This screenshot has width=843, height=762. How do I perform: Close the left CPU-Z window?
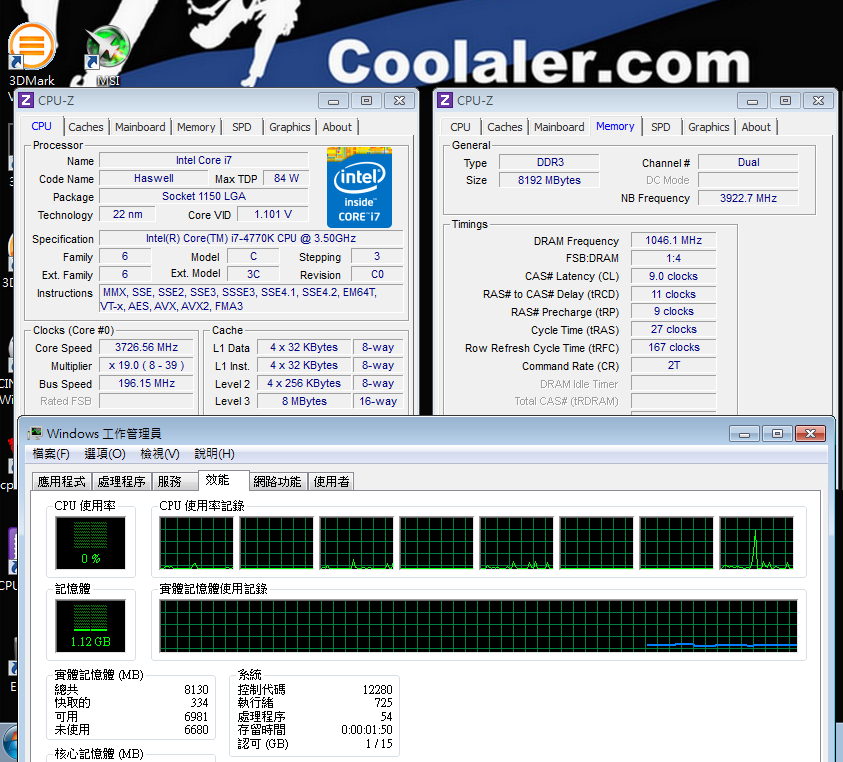[x=399, y=101]
